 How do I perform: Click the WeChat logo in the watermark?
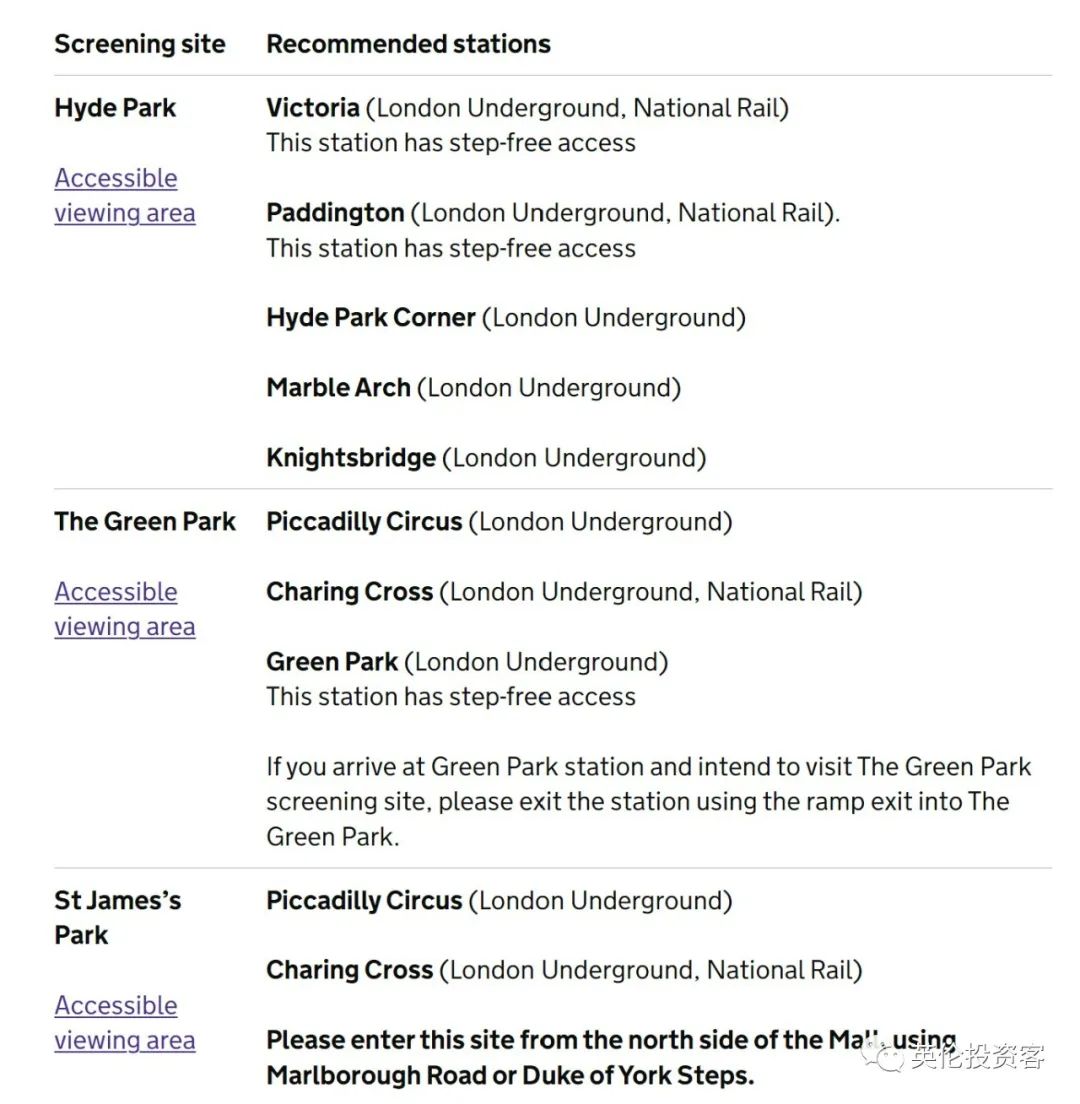886,1053
